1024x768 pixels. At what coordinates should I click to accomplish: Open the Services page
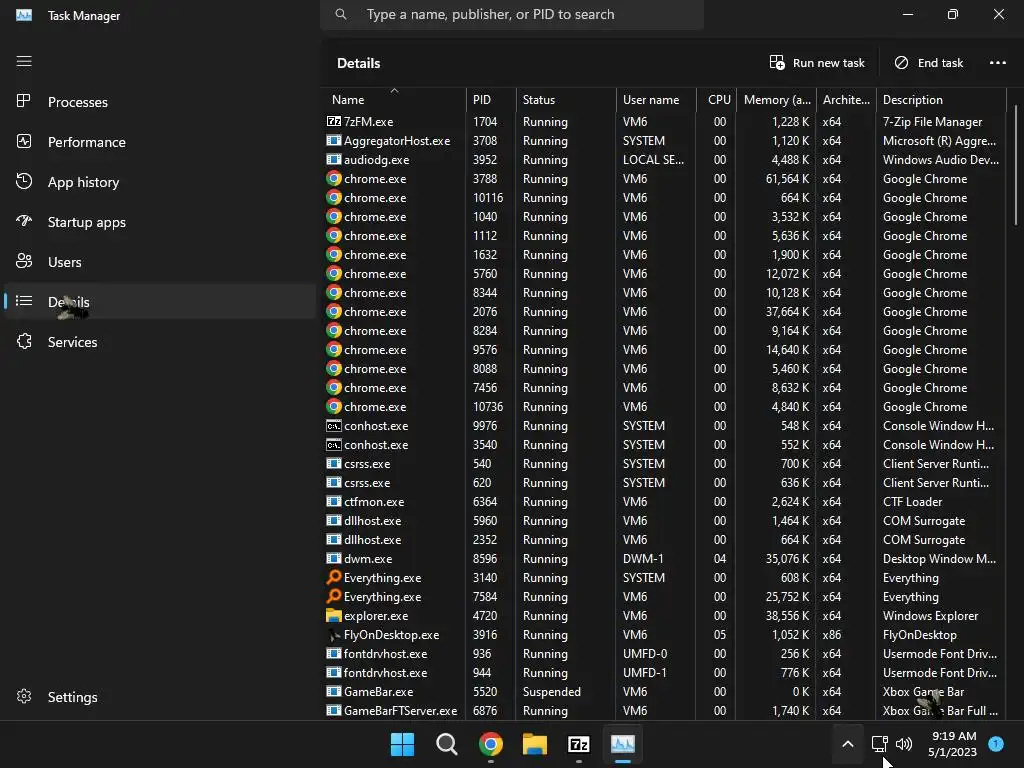coord(160,342)
